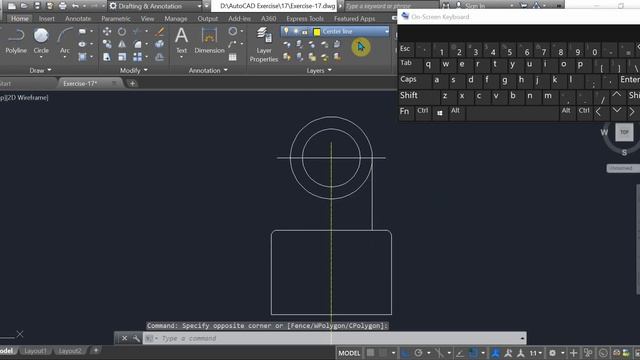Open the annotation scale 1:1 dropdown
This screenshot has height=360, width=640.
[535, 353]
